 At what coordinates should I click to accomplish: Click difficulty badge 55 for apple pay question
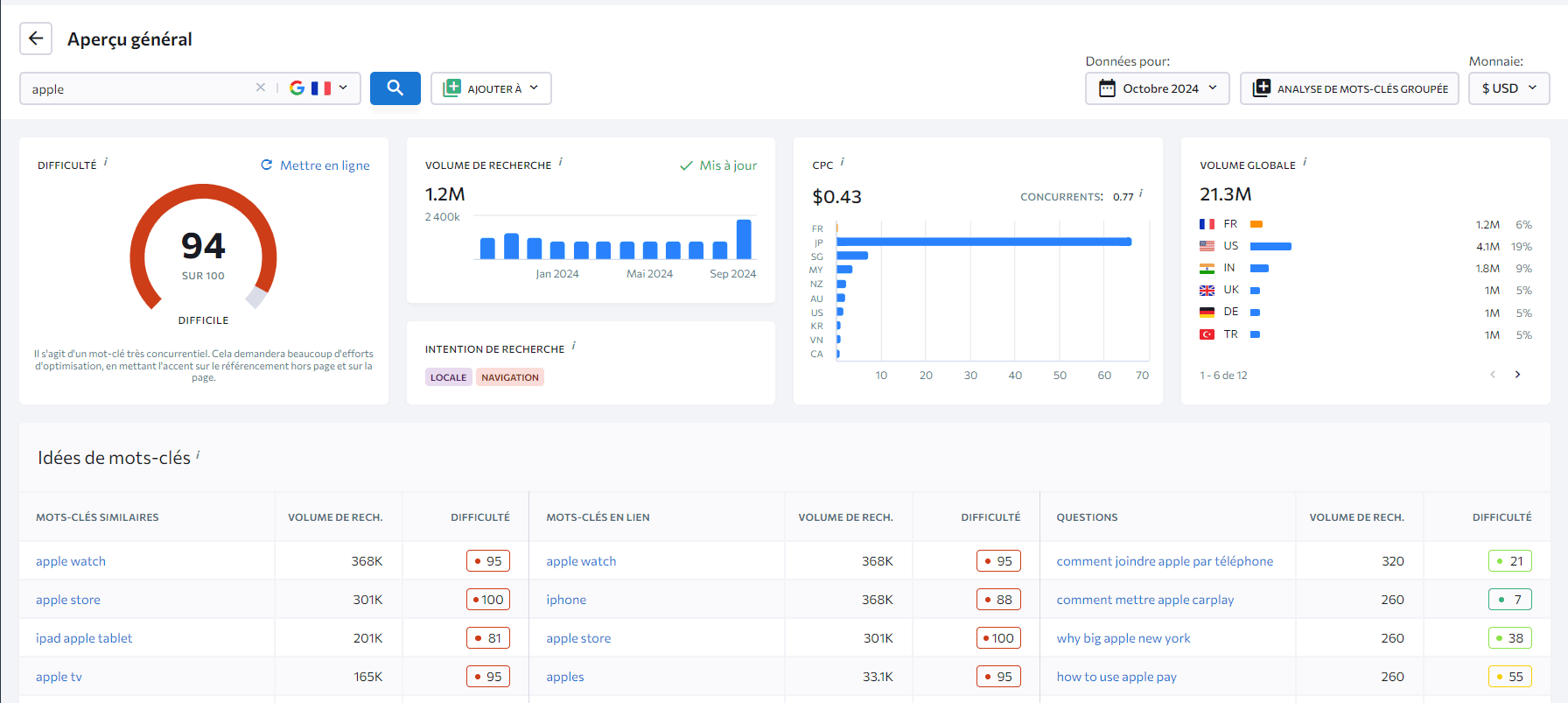pyautogui.click(x=1510, y=677)
